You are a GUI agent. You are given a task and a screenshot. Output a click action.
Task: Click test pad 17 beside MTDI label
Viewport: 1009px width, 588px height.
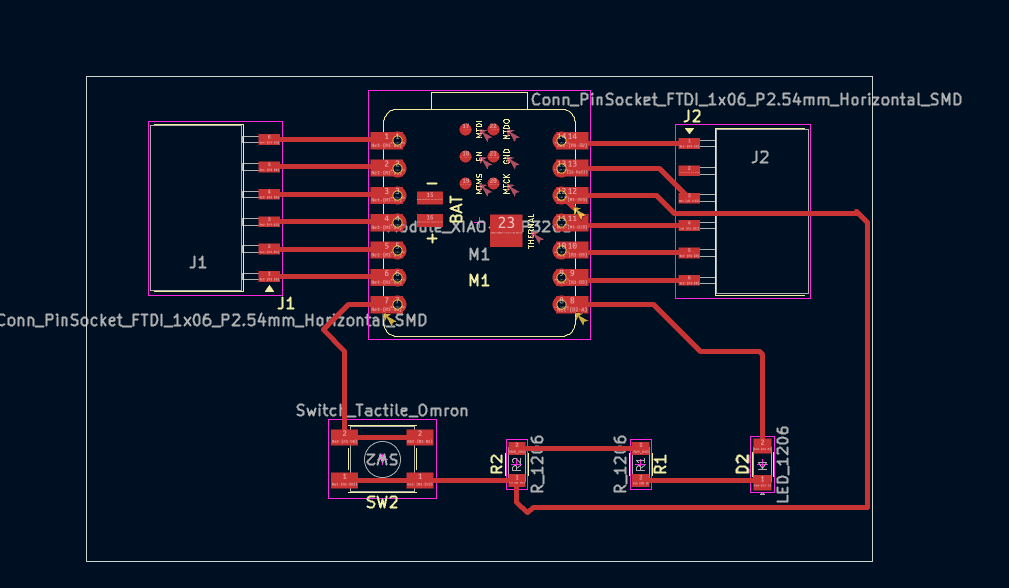[465, 129]
